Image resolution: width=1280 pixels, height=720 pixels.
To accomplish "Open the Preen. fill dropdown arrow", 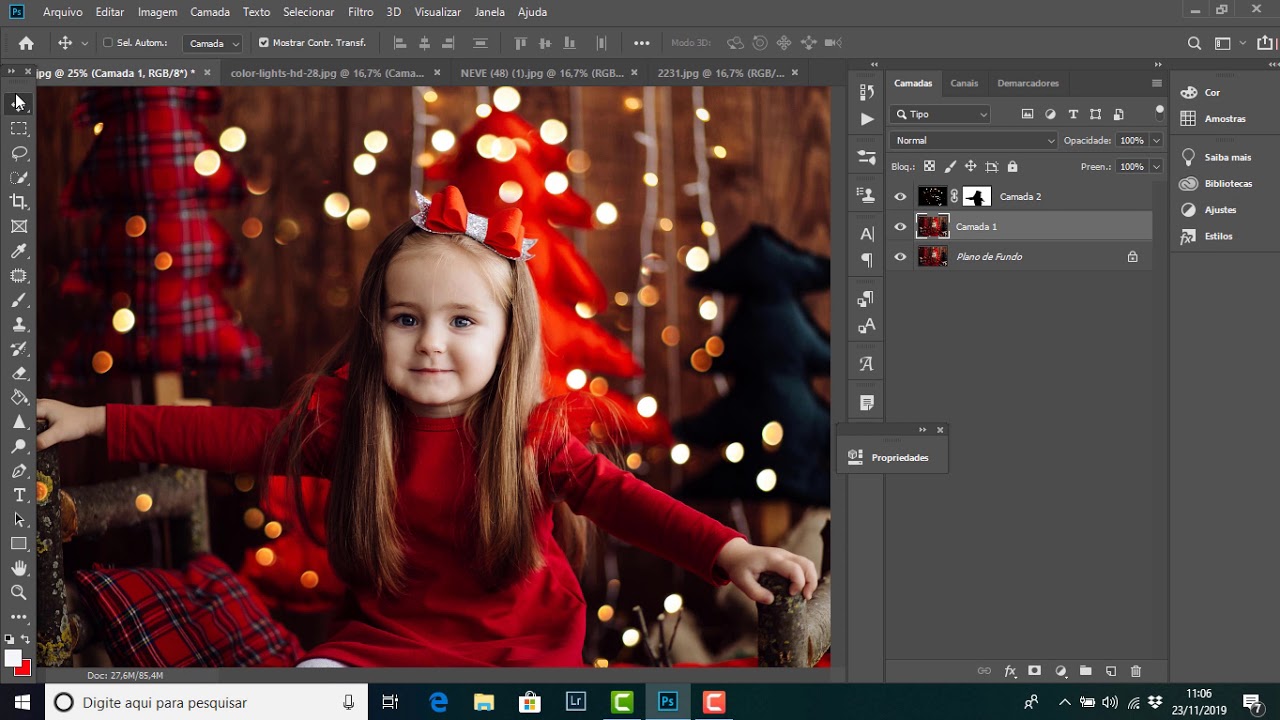I will click(1156, 167).
